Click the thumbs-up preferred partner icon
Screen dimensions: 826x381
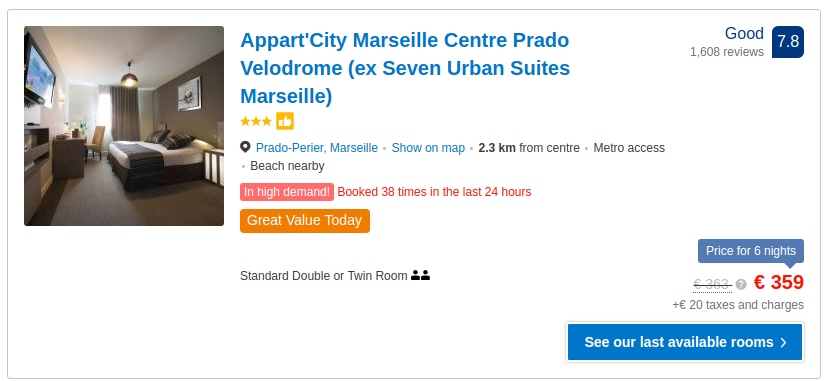(285, 121)
